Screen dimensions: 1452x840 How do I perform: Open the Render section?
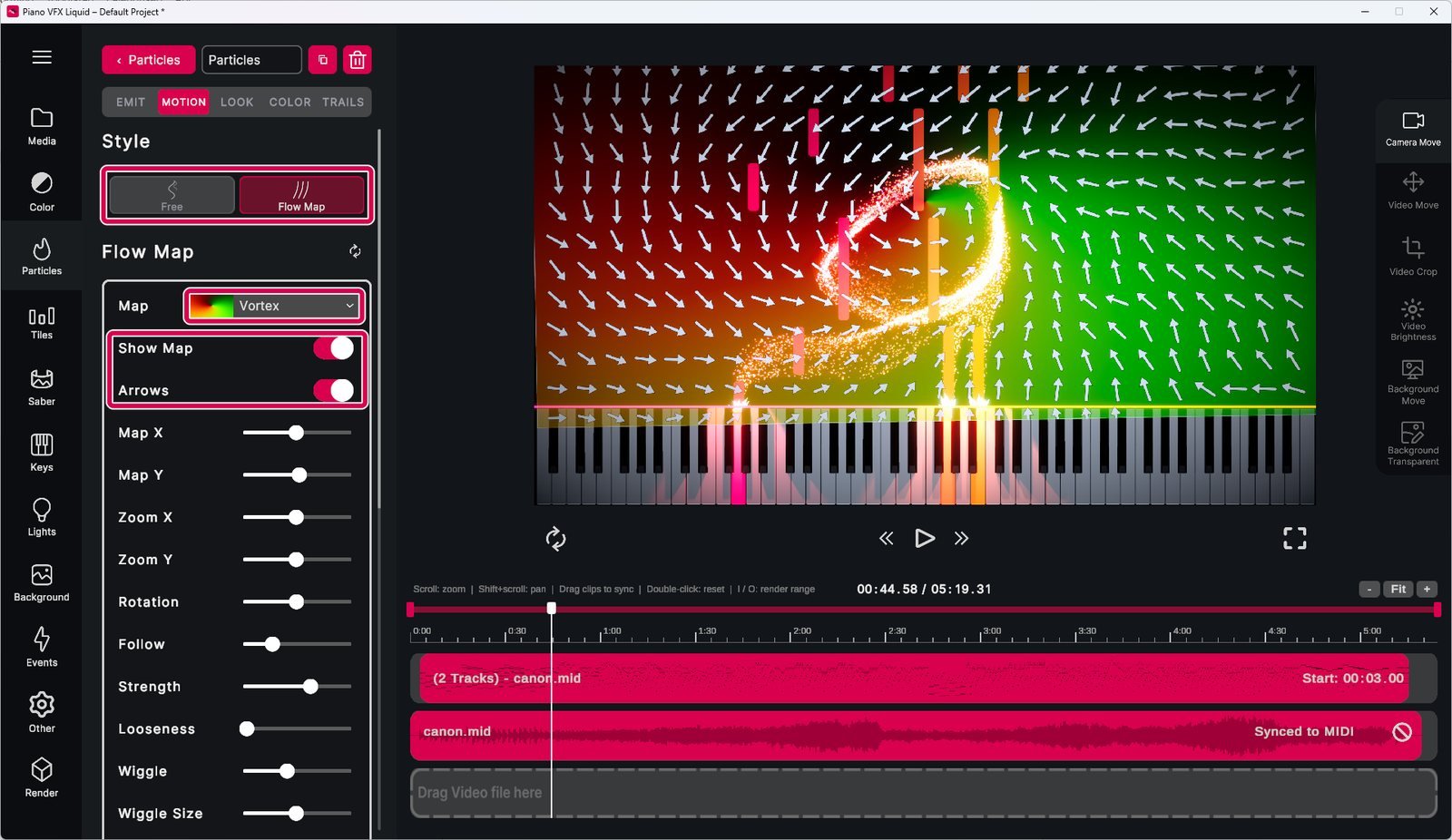coord(42,778)
